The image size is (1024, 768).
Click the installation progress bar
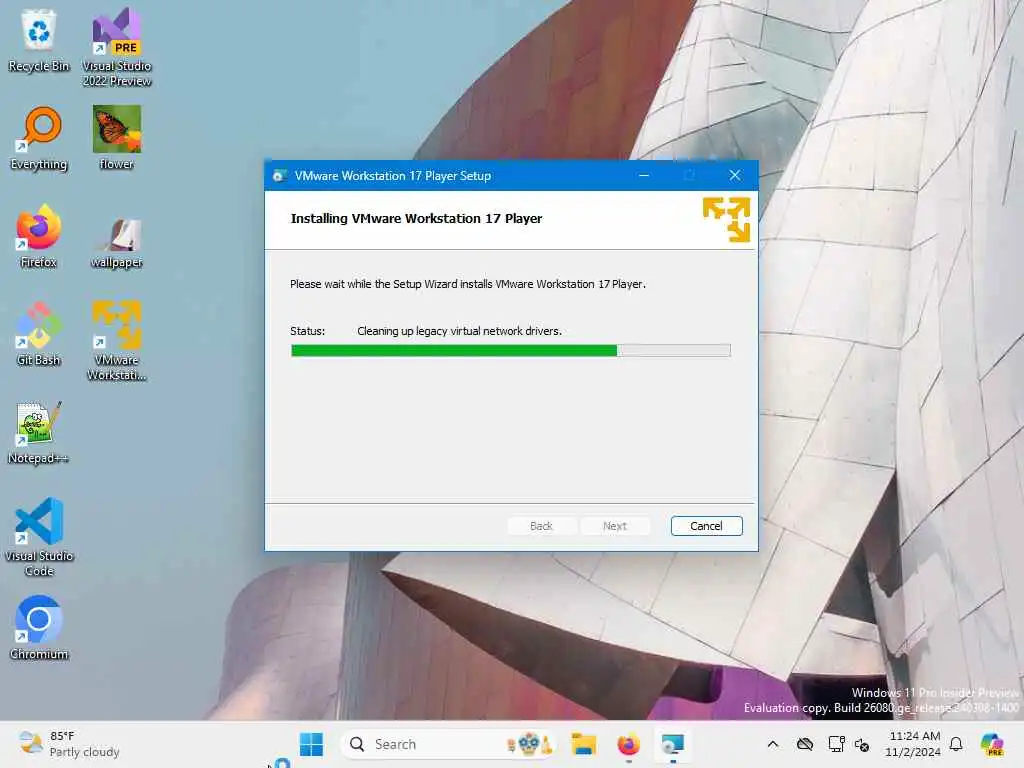[x=511, y=351]
